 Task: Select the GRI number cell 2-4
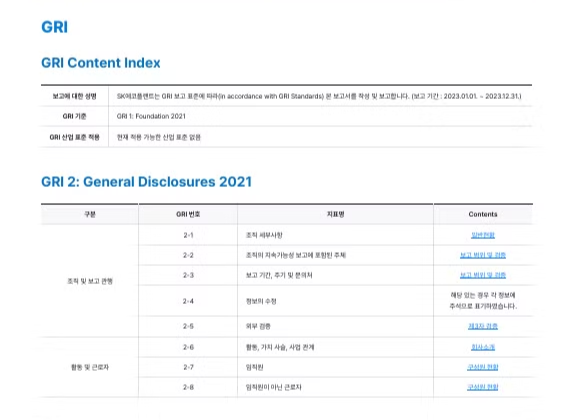pyautogui.click(x=188, y=301)
